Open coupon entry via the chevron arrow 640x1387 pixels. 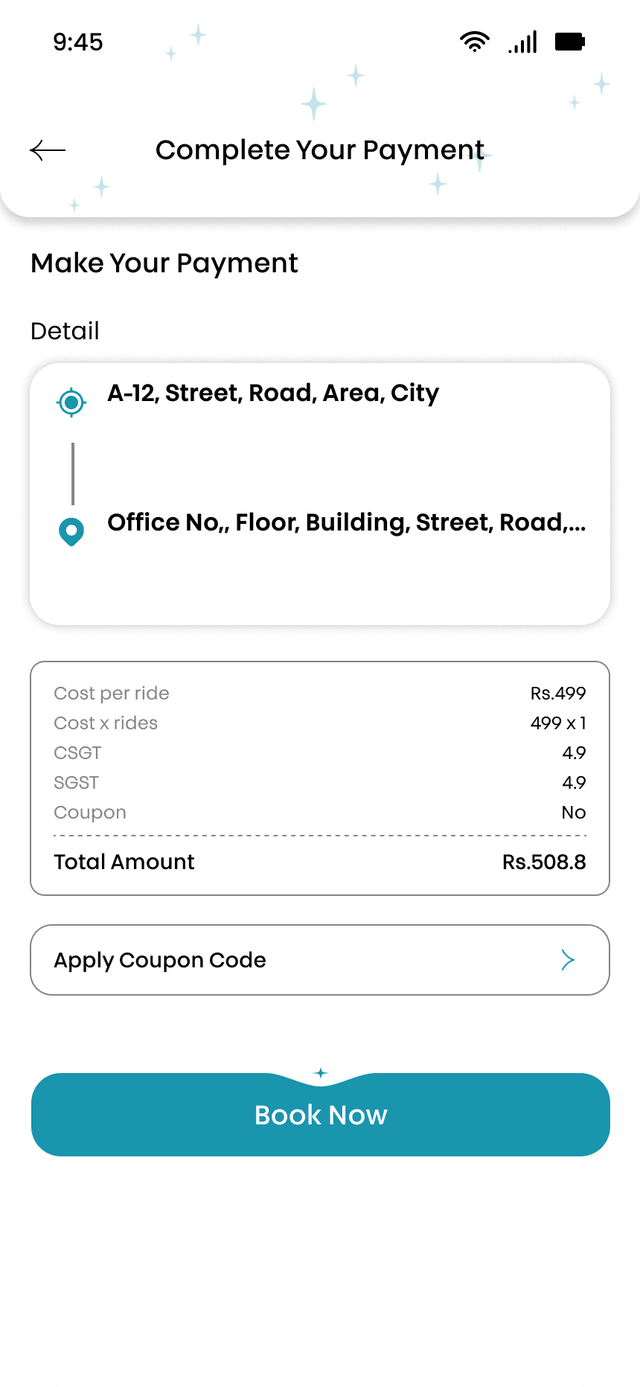click(568, 959)
